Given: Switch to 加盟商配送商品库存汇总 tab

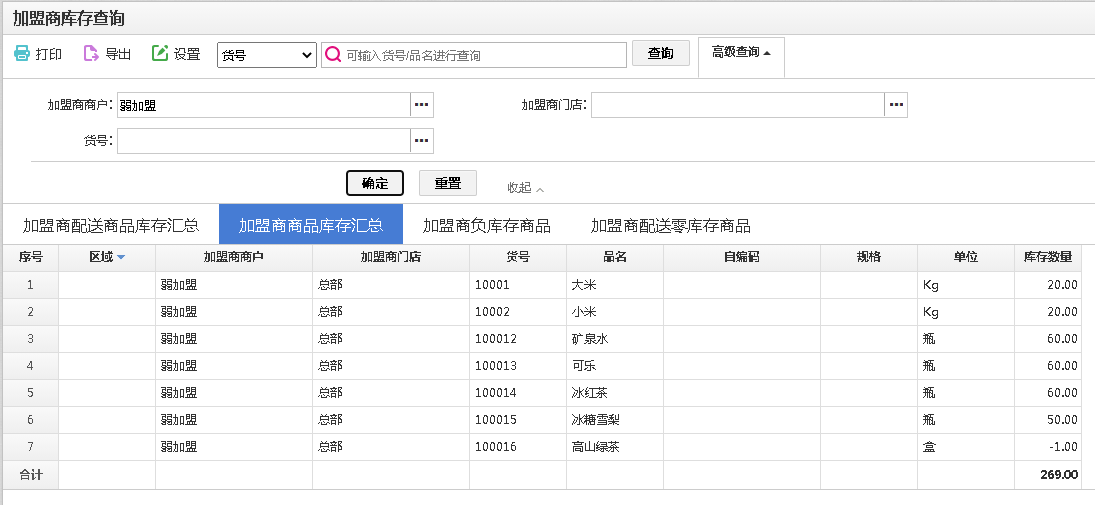Looking at the screenshot, I should (x=110, y=226).
